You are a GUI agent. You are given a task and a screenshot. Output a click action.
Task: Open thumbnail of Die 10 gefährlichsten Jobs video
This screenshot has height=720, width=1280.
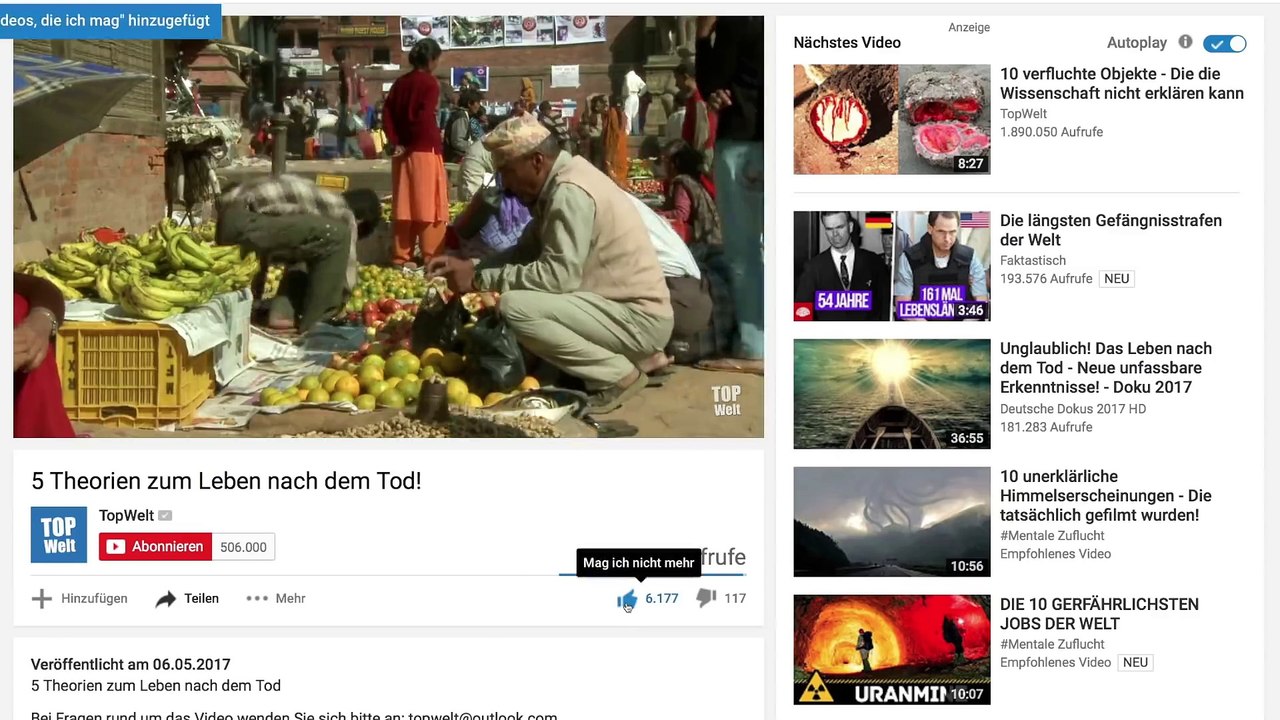click(892, 649)
